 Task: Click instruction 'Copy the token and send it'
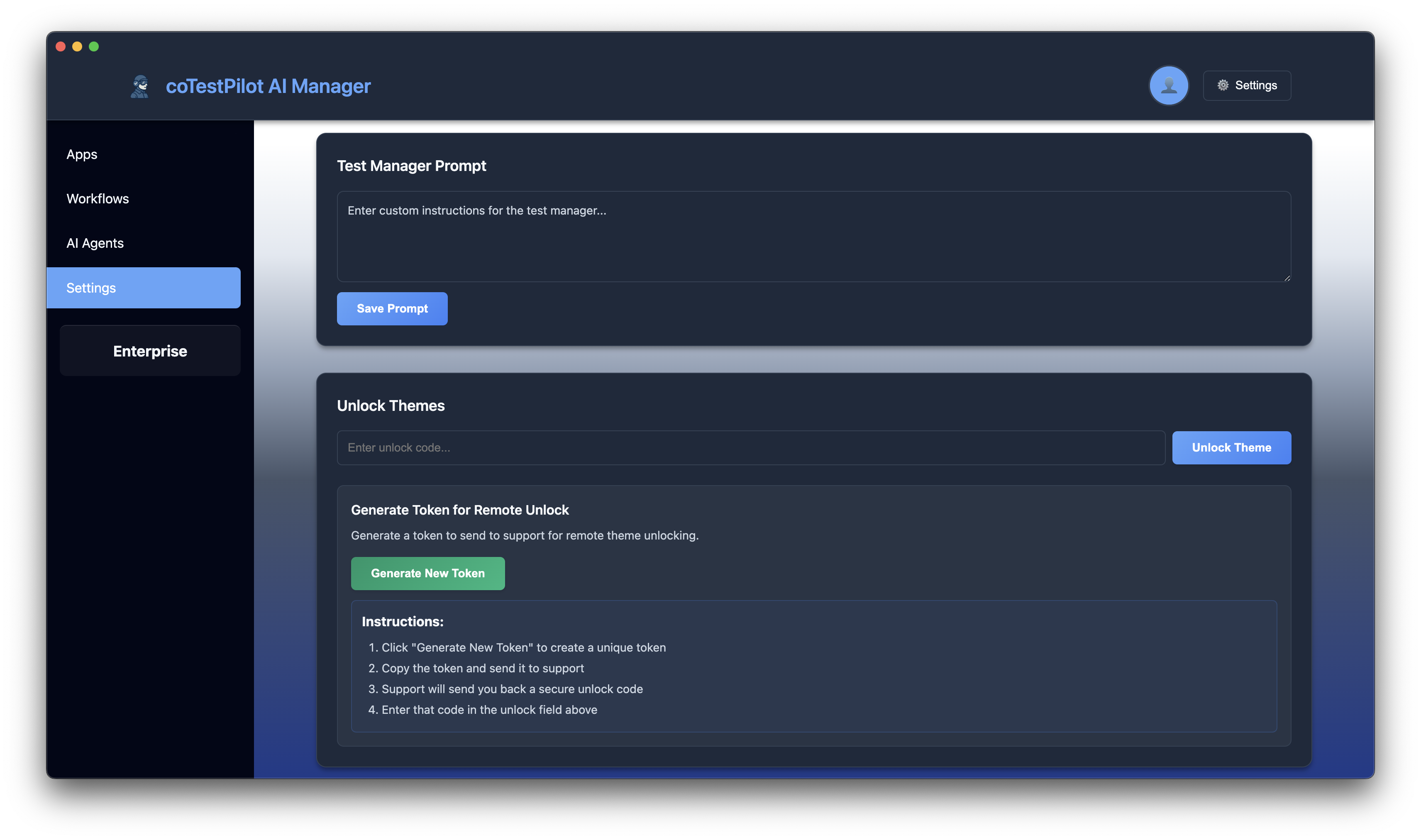tap(482, 668)
